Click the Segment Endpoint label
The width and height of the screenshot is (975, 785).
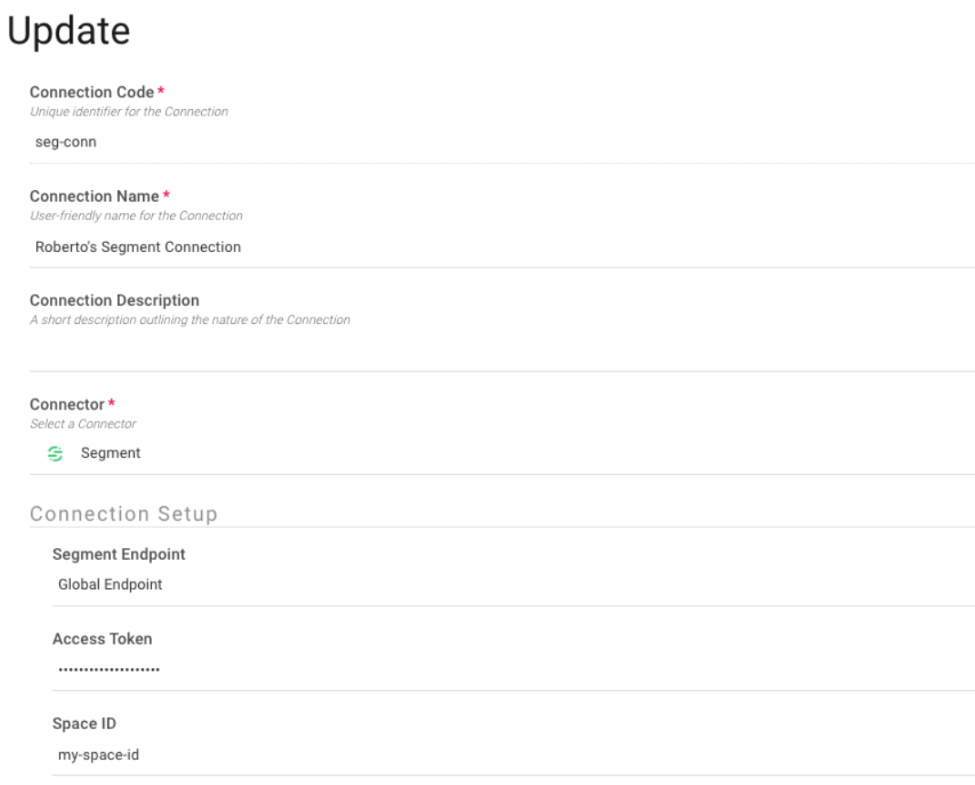tap(119, 554)
